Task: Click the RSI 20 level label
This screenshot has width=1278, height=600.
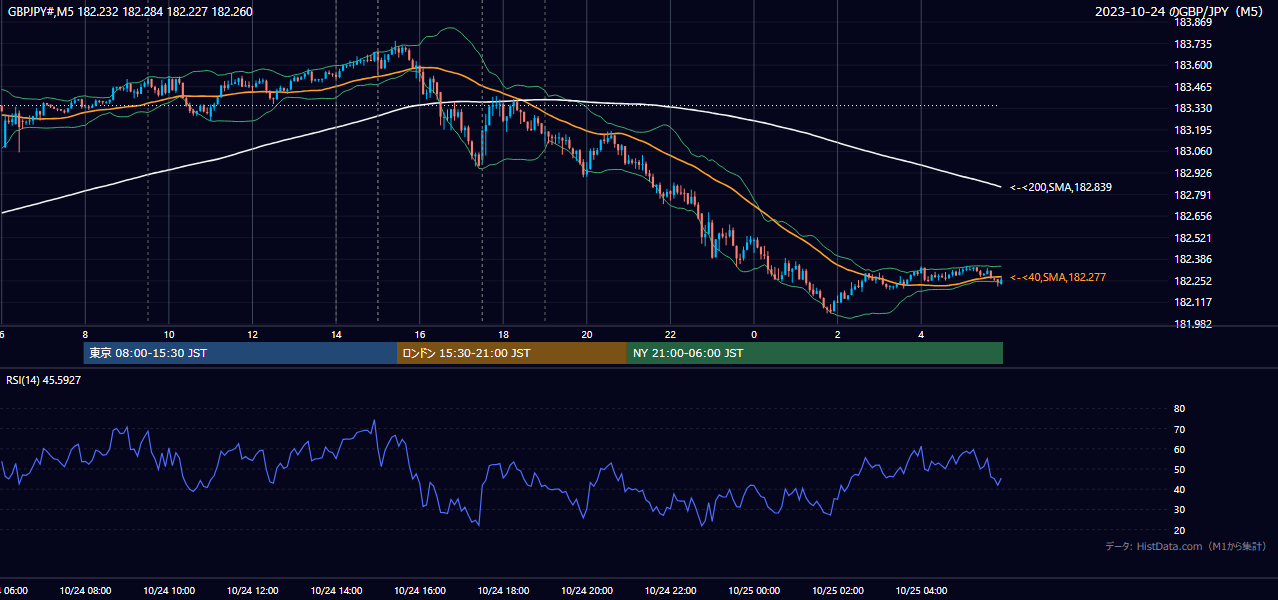Action: click(x=1179, y=530)
